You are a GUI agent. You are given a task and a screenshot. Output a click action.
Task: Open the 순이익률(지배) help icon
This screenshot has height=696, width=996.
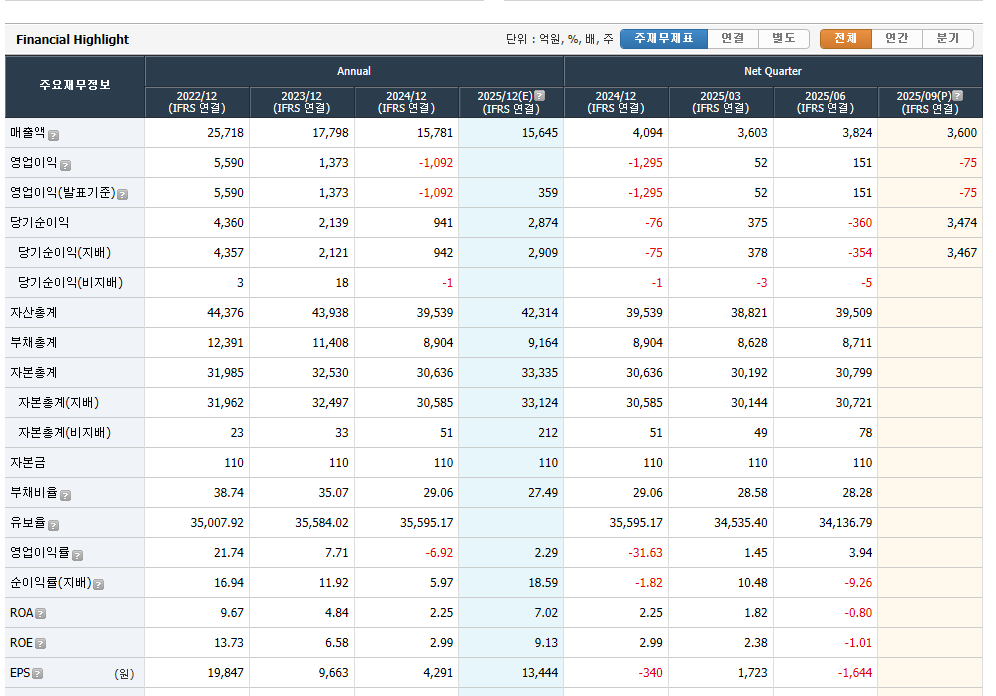99,584
